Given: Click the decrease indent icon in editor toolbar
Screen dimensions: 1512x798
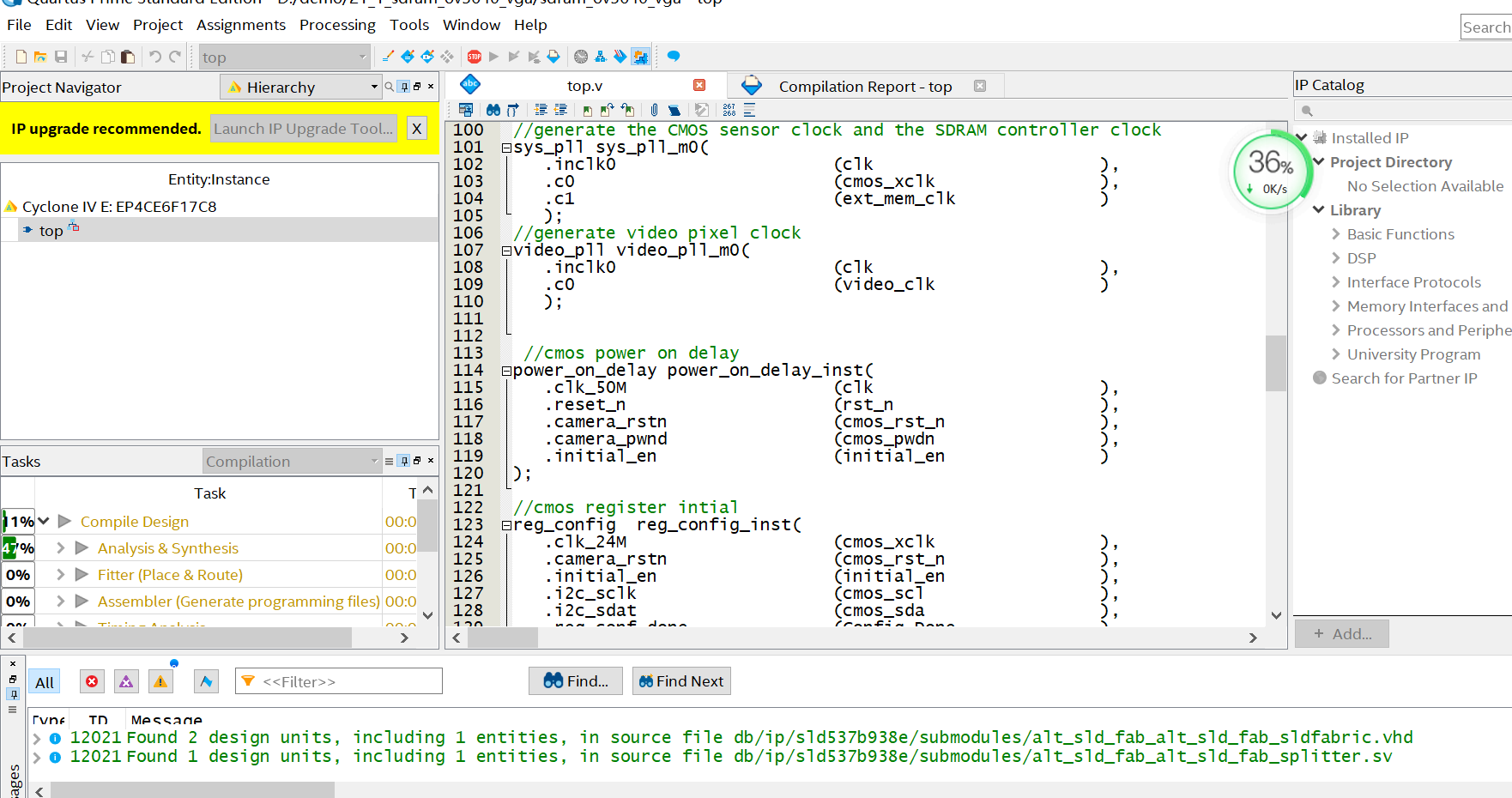Looking at the screenshot, I should pyautogui.click(x=560, y=110).
